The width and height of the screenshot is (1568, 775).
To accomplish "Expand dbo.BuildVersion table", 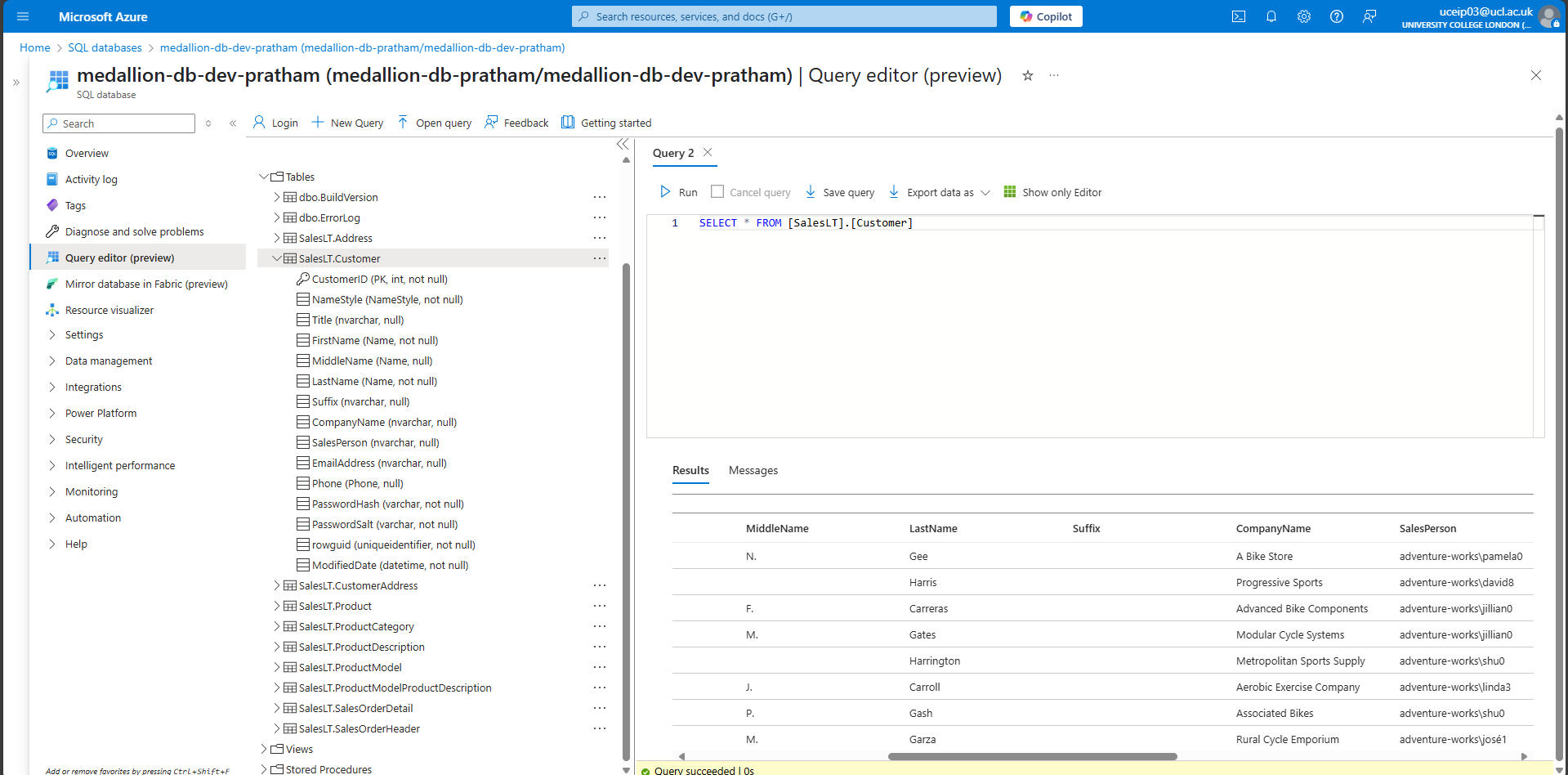I will coord(277,197).
